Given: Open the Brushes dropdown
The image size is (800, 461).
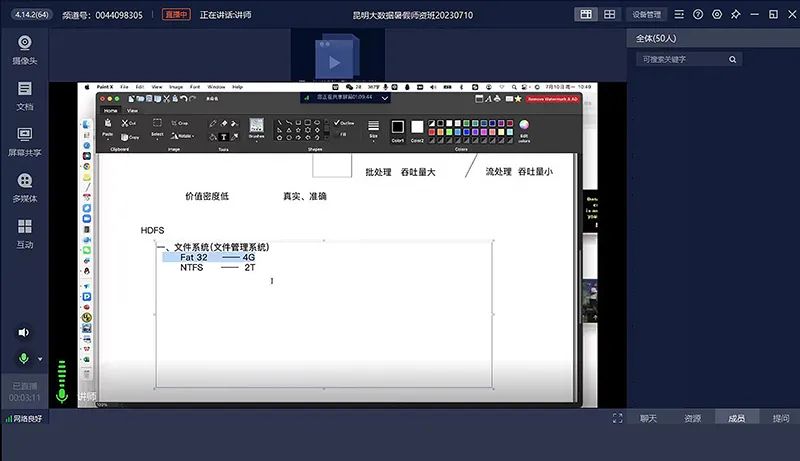Looking at the screenshot, I should tap(257, 129).
